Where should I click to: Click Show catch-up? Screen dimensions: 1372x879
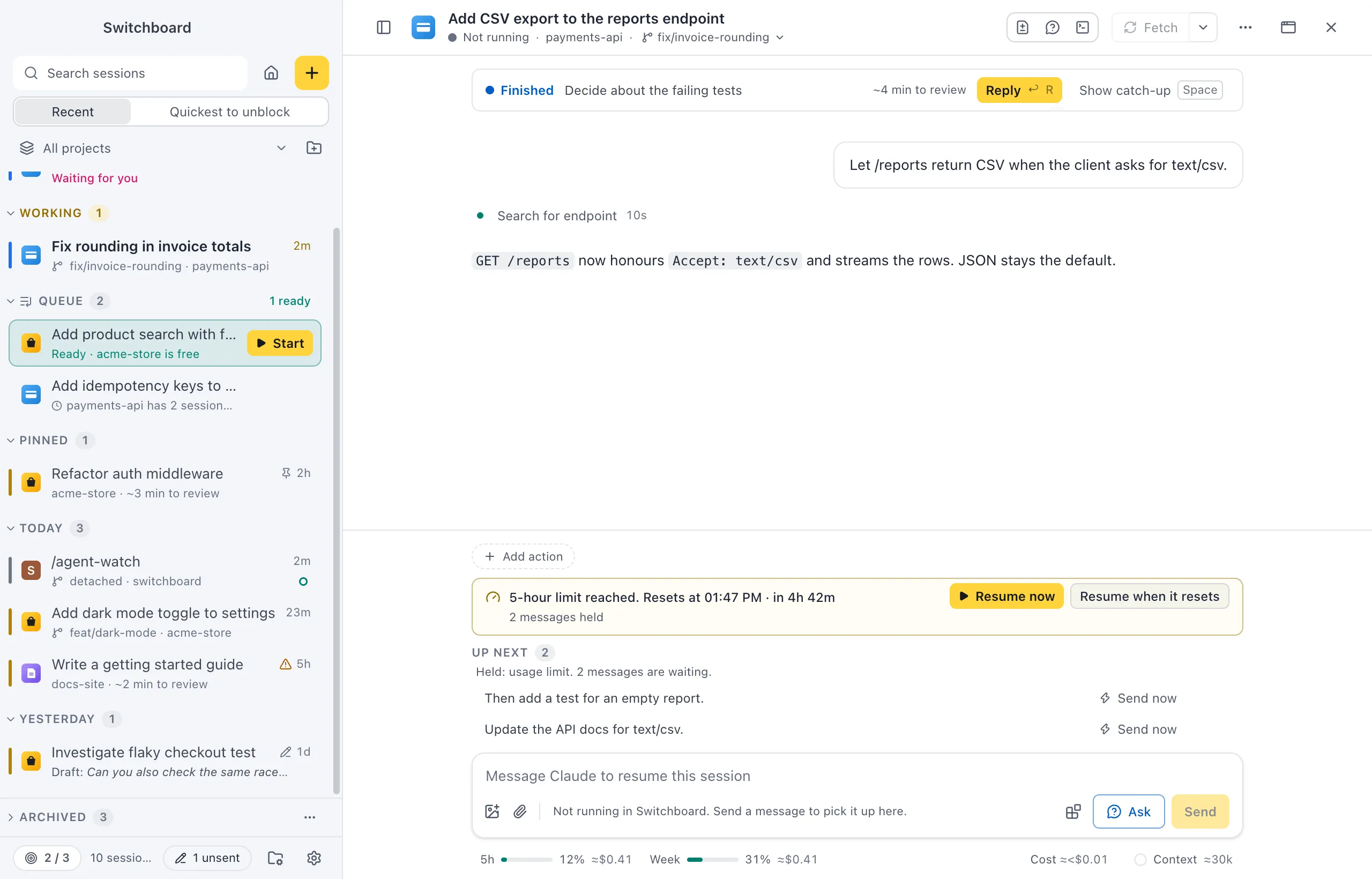(1151, 90)
